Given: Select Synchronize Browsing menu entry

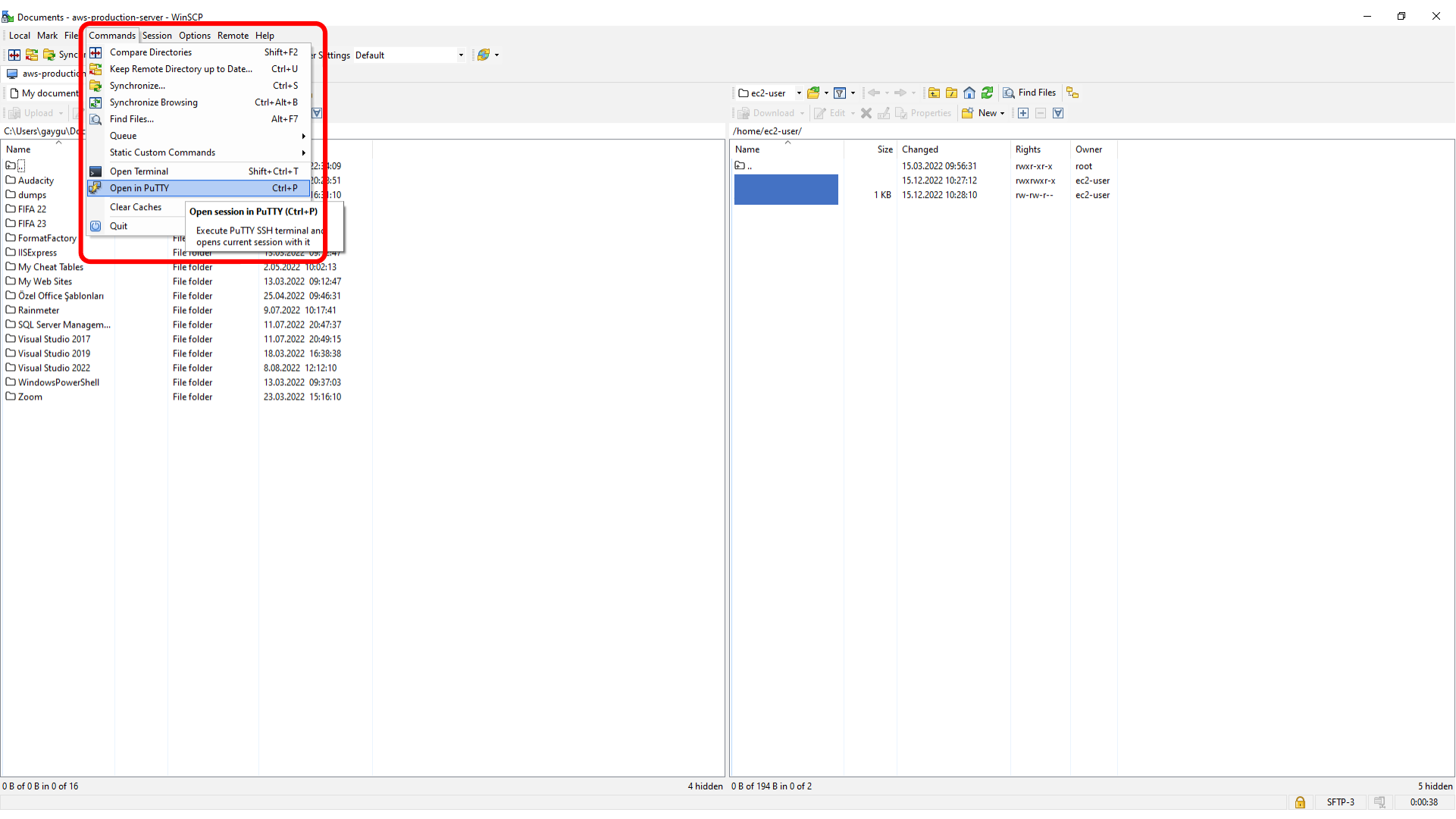Looking at the screenshot, I should [198, 102].
